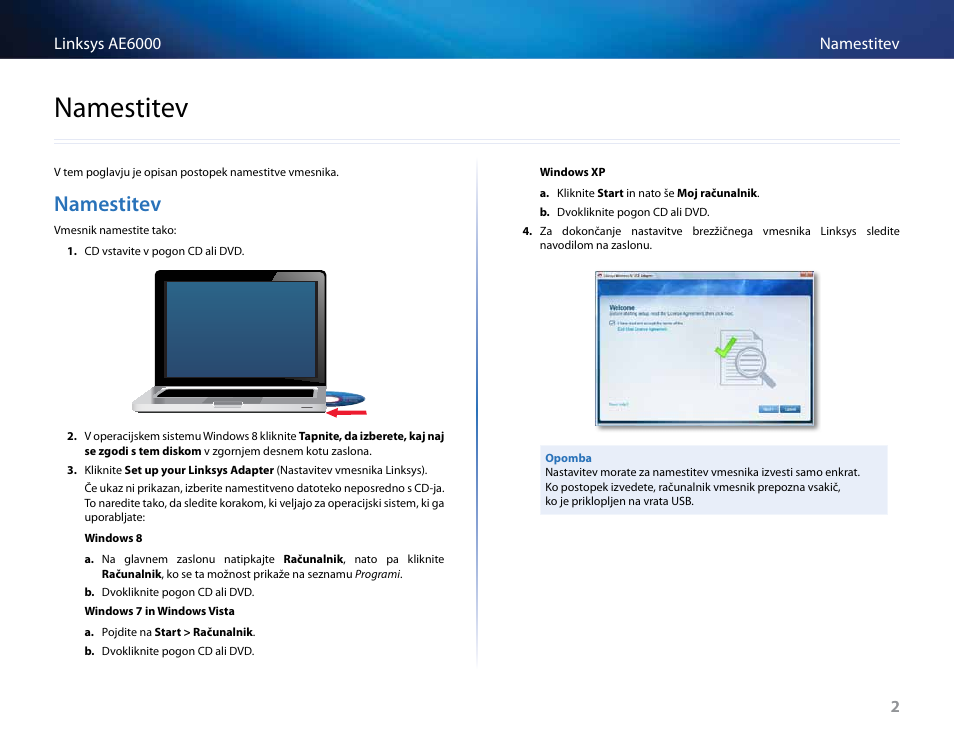Click 'Dvokliknite pogon CD ali DVD' under Windows 7
Screen dimensions: 954x738
tap(178, 651)
